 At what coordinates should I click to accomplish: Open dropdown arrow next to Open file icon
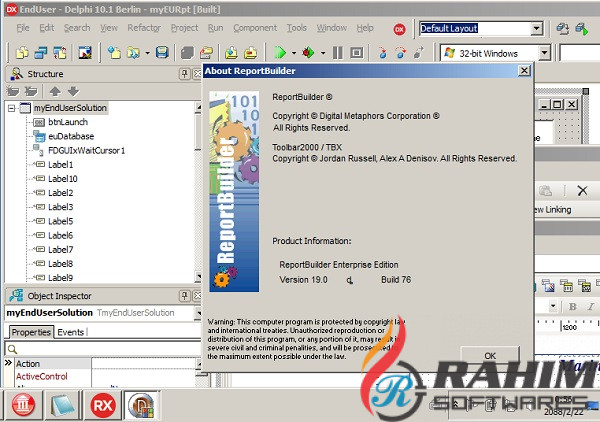(x=147, y=53)
